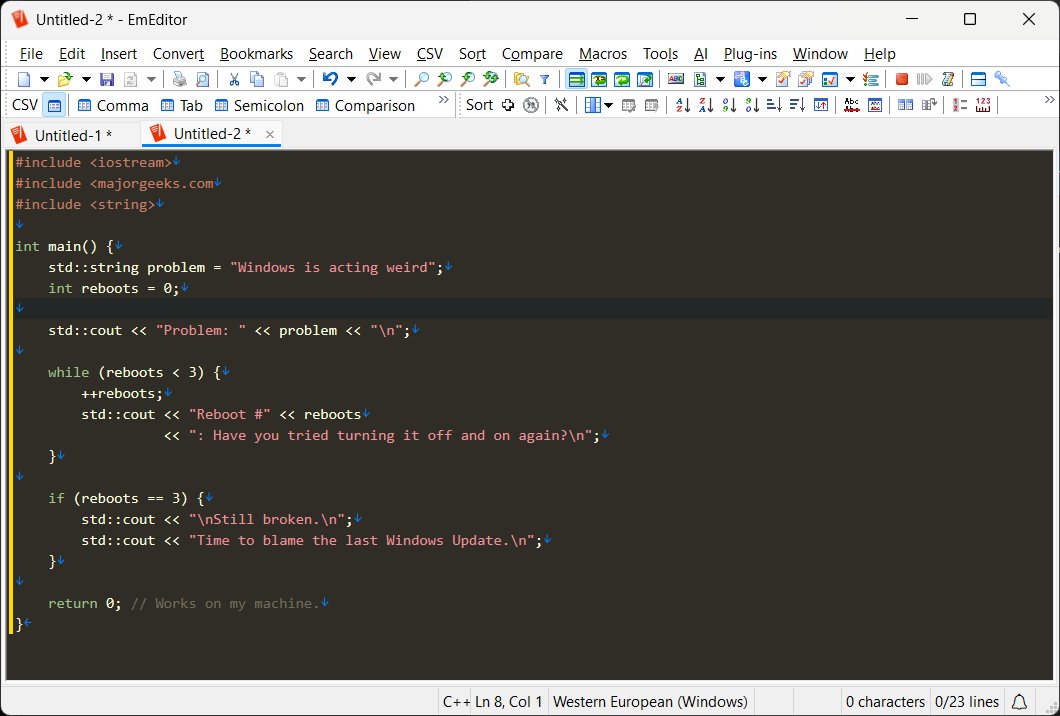
Task: Click the Sort A to Z icon
Action: pos(683,105)
